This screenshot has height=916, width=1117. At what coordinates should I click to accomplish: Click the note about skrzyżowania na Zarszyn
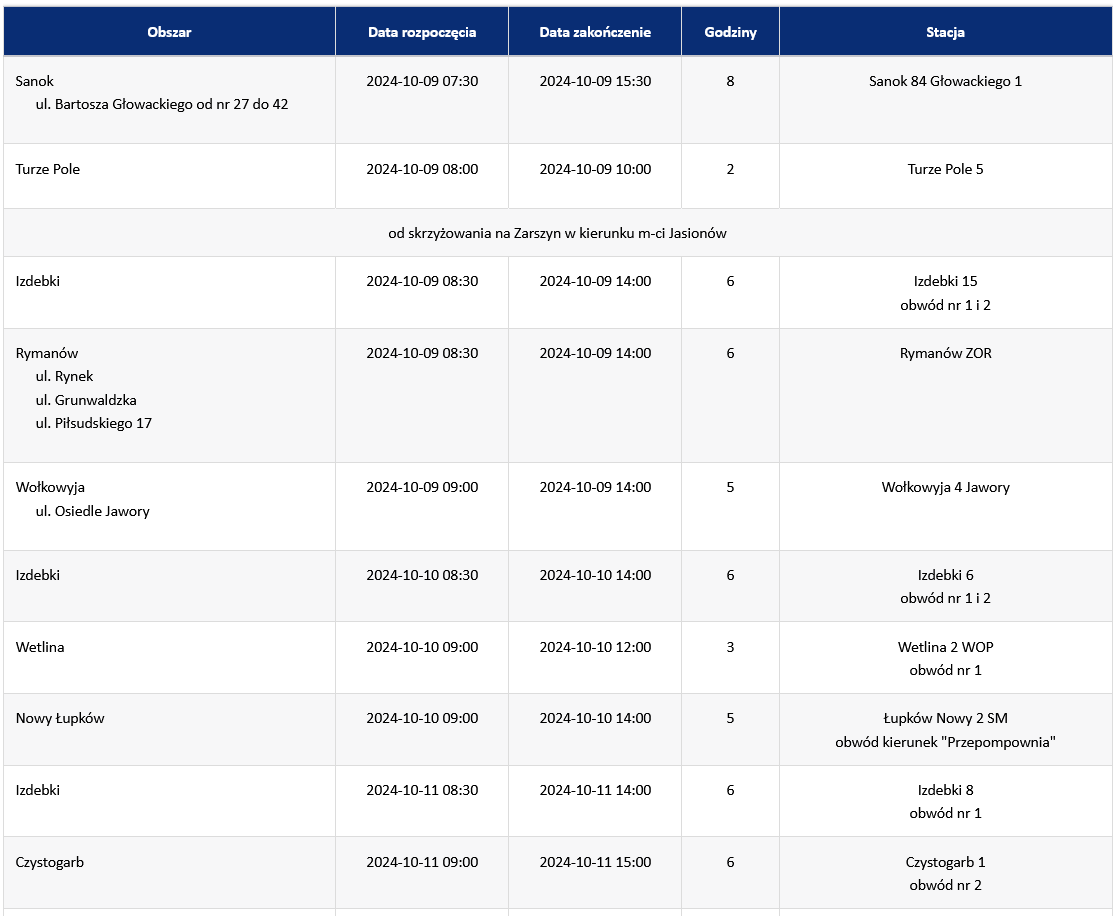point(558,233)
